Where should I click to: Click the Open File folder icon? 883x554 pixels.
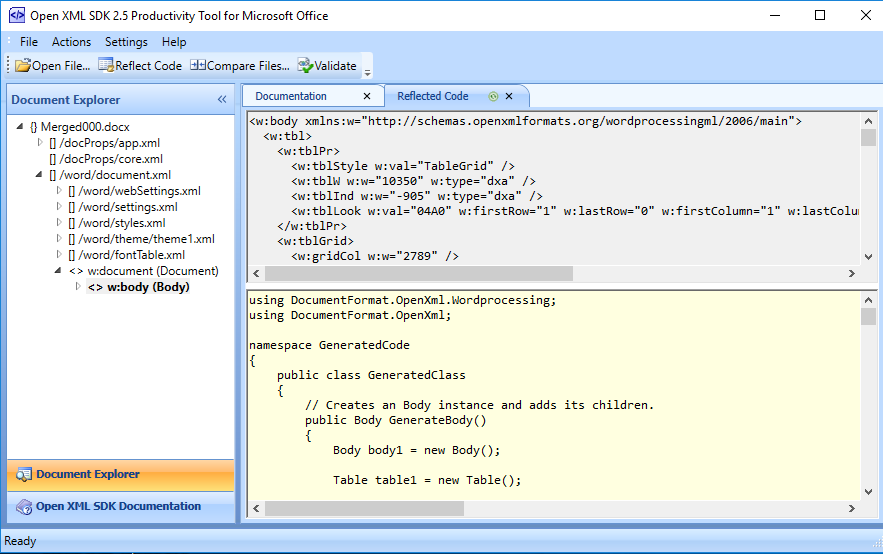point(23,66)
